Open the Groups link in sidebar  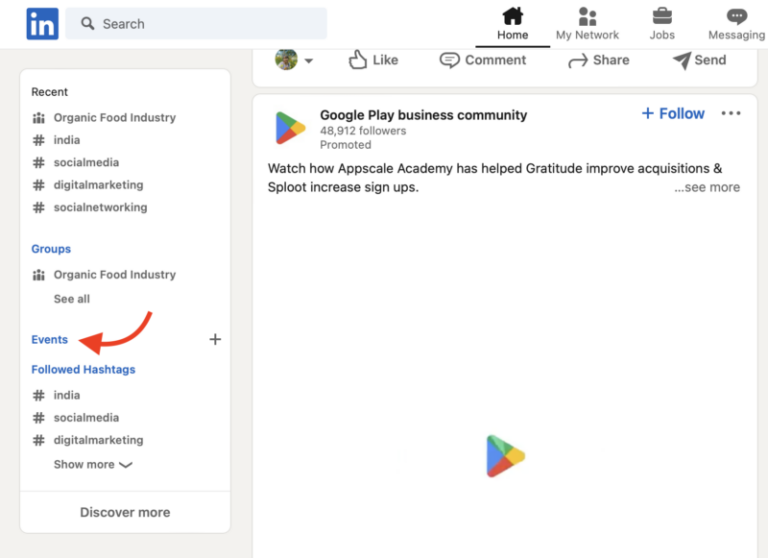pos(51,249)
